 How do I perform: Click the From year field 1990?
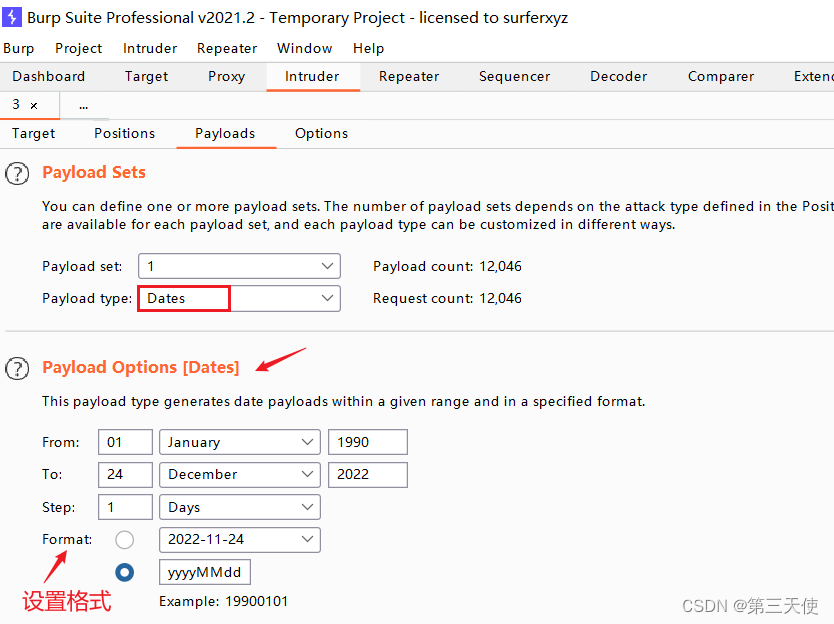click(x=368, y=442)
